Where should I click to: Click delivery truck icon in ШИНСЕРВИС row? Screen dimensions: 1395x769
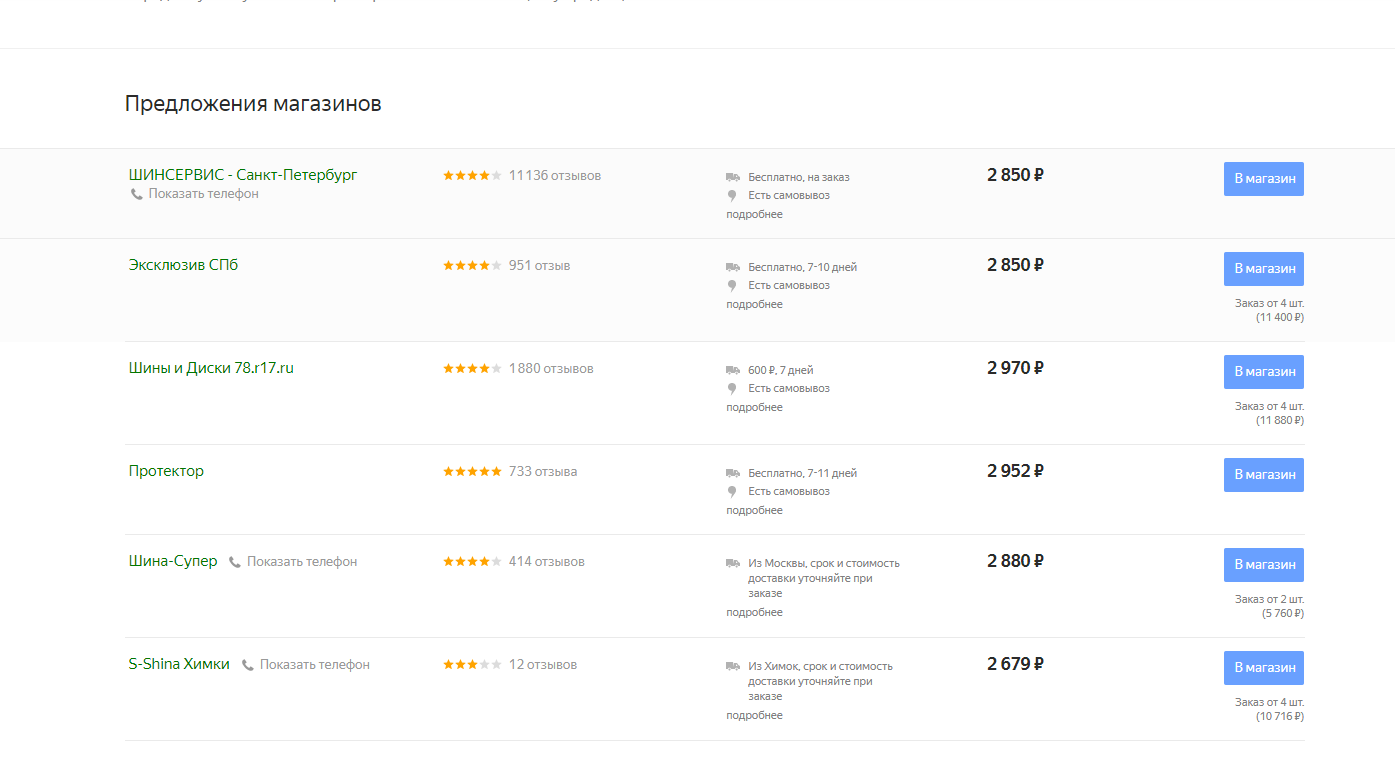733,177
